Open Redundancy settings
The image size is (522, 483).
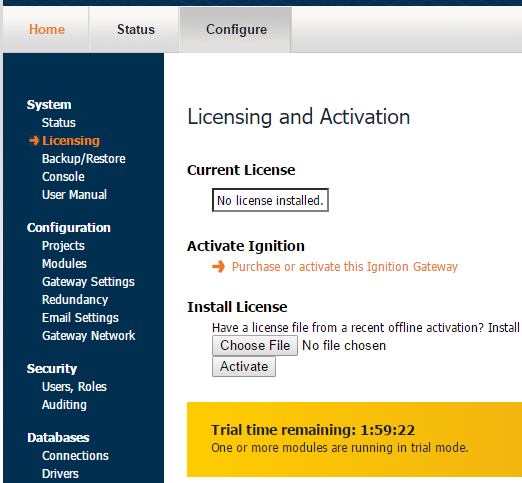75,300
